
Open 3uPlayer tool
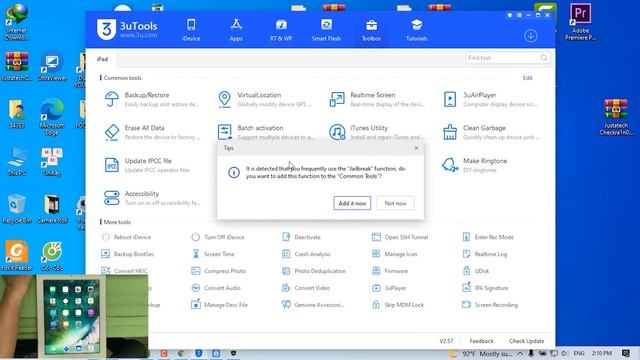point(389,288)
